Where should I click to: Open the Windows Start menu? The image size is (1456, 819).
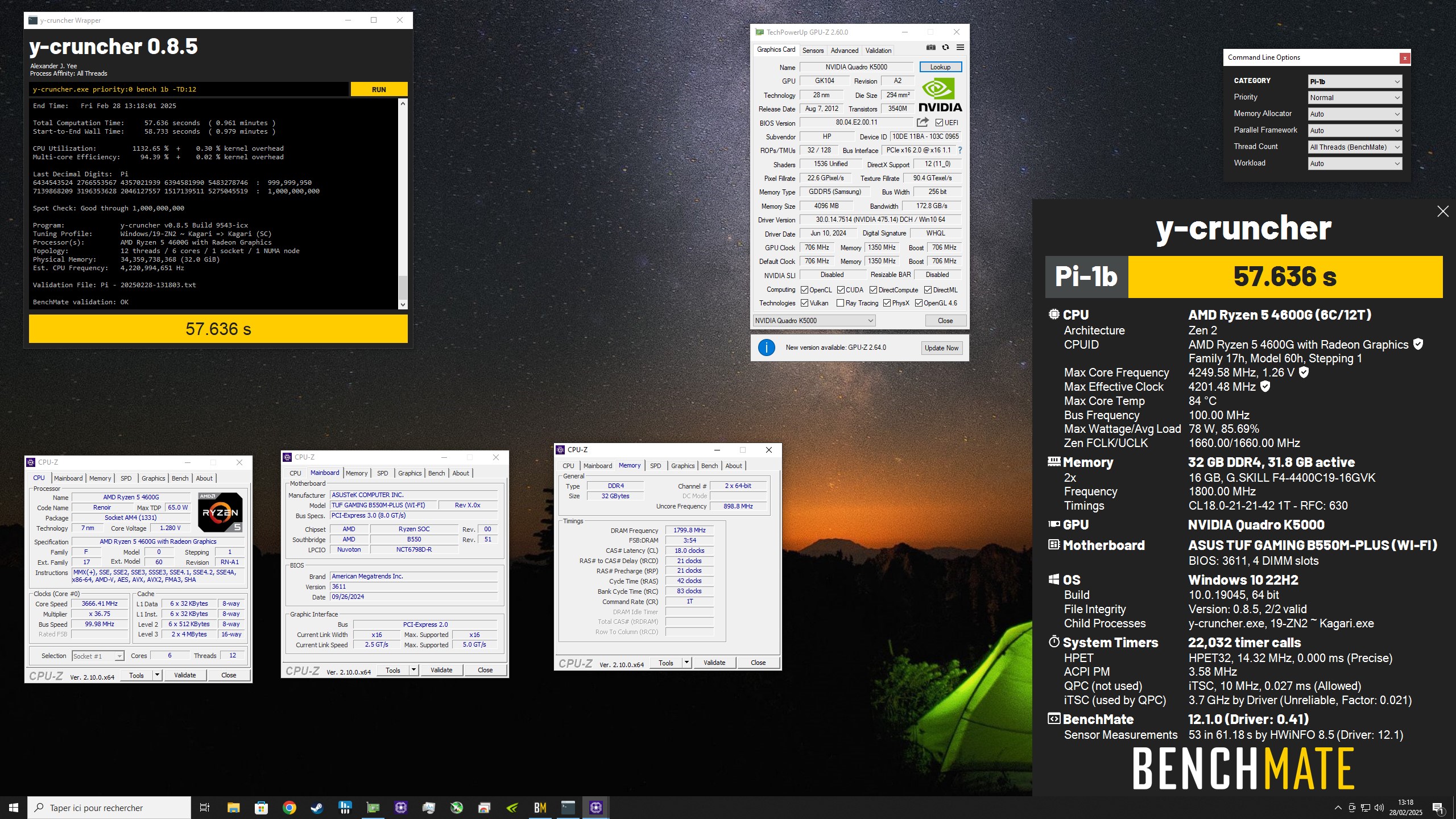[x=14, y=808]
